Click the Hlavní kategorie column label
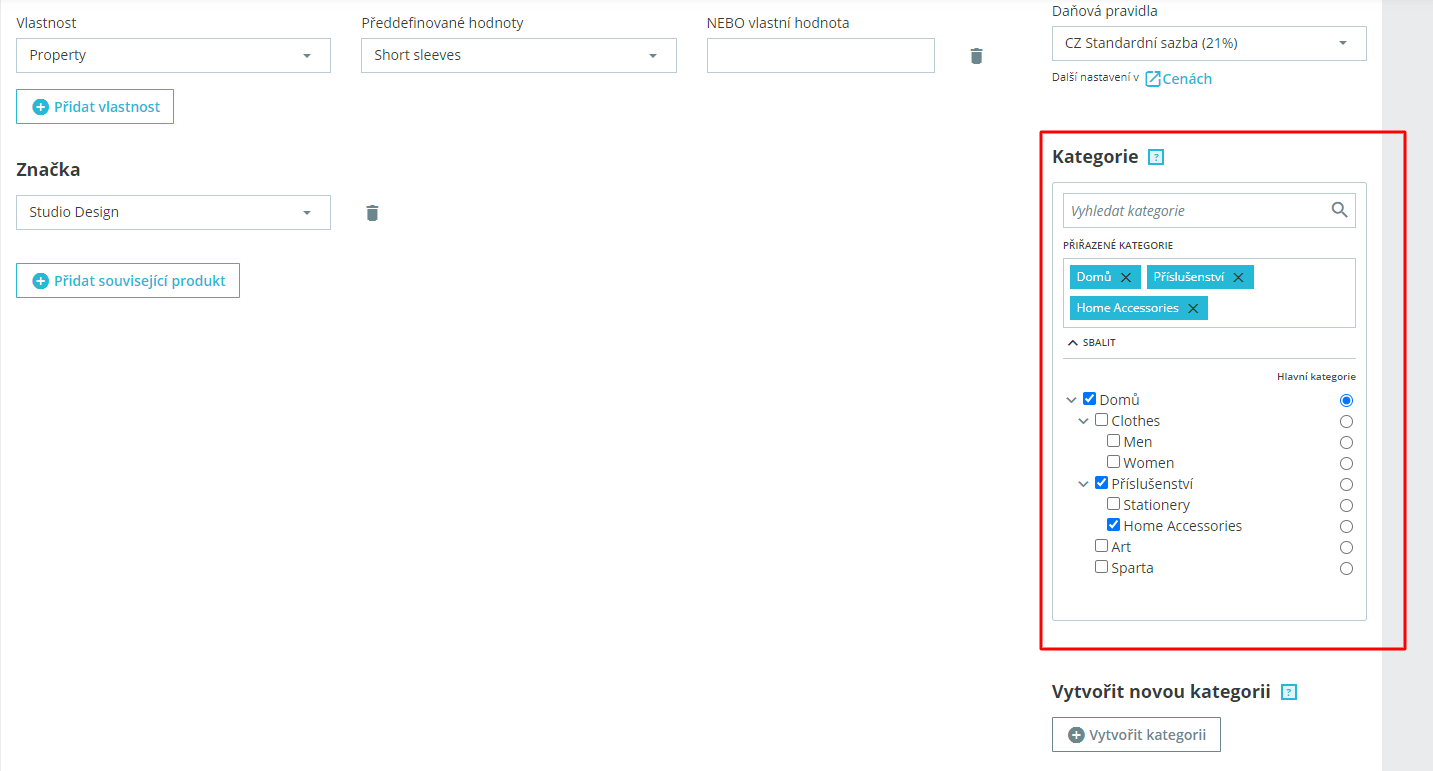This screenshot has height=771, width=1433. pyautogui.click(x=1316, y=377)
